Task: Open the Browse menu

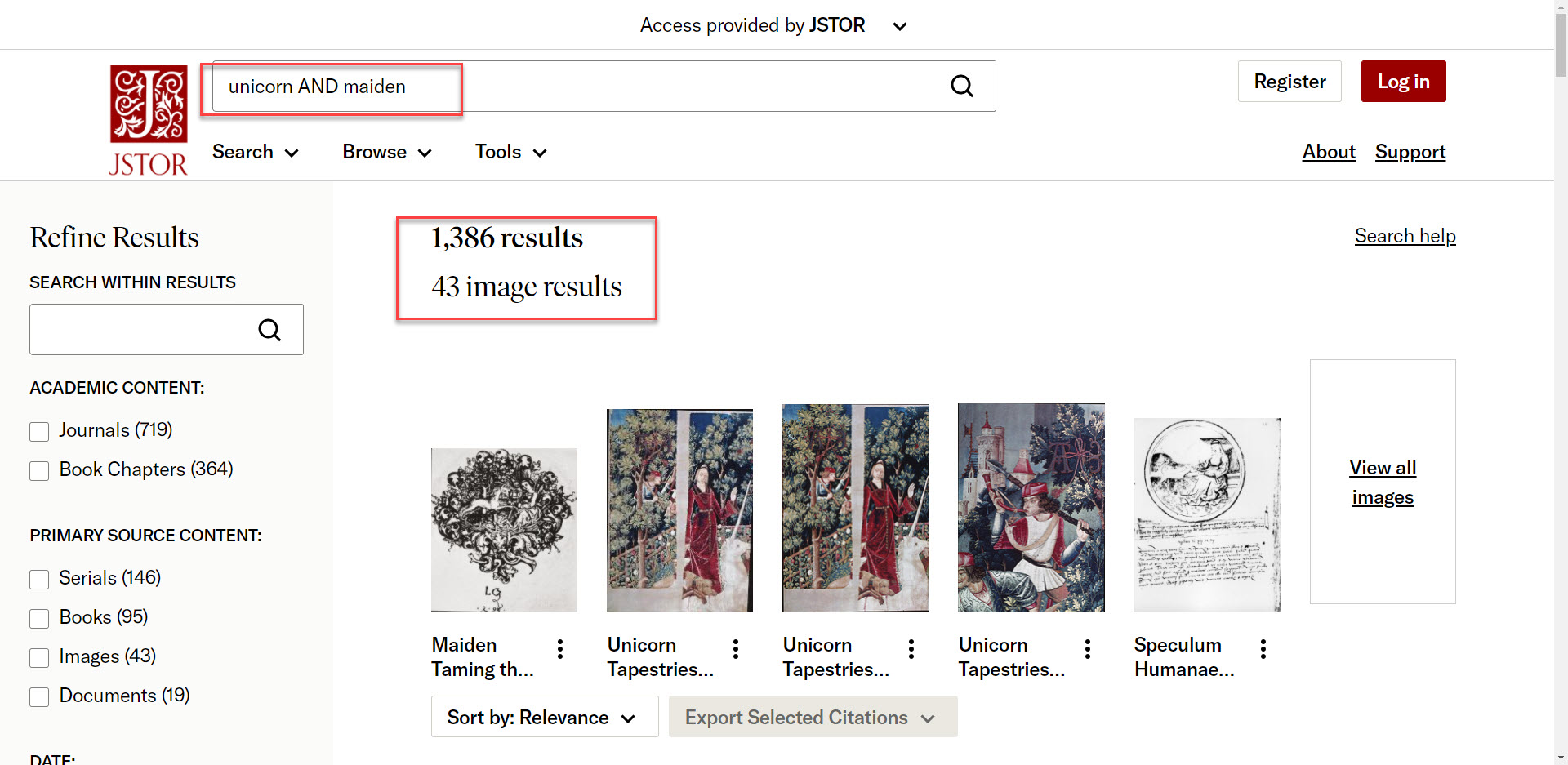Action: [x=386, y=153]
